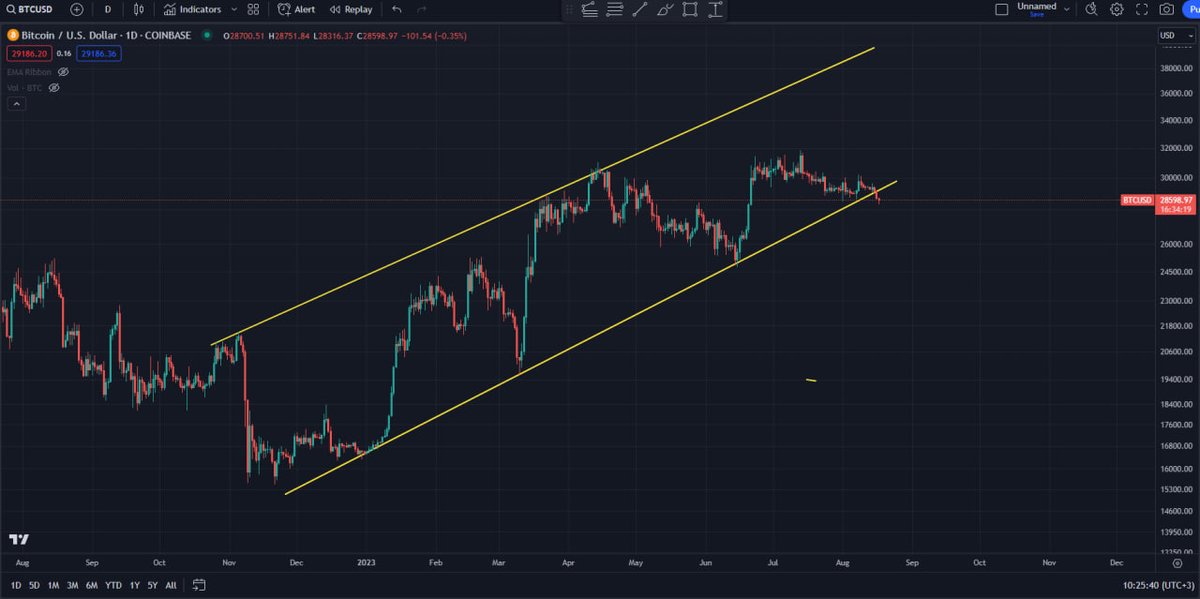Create a new Alert

295,9
